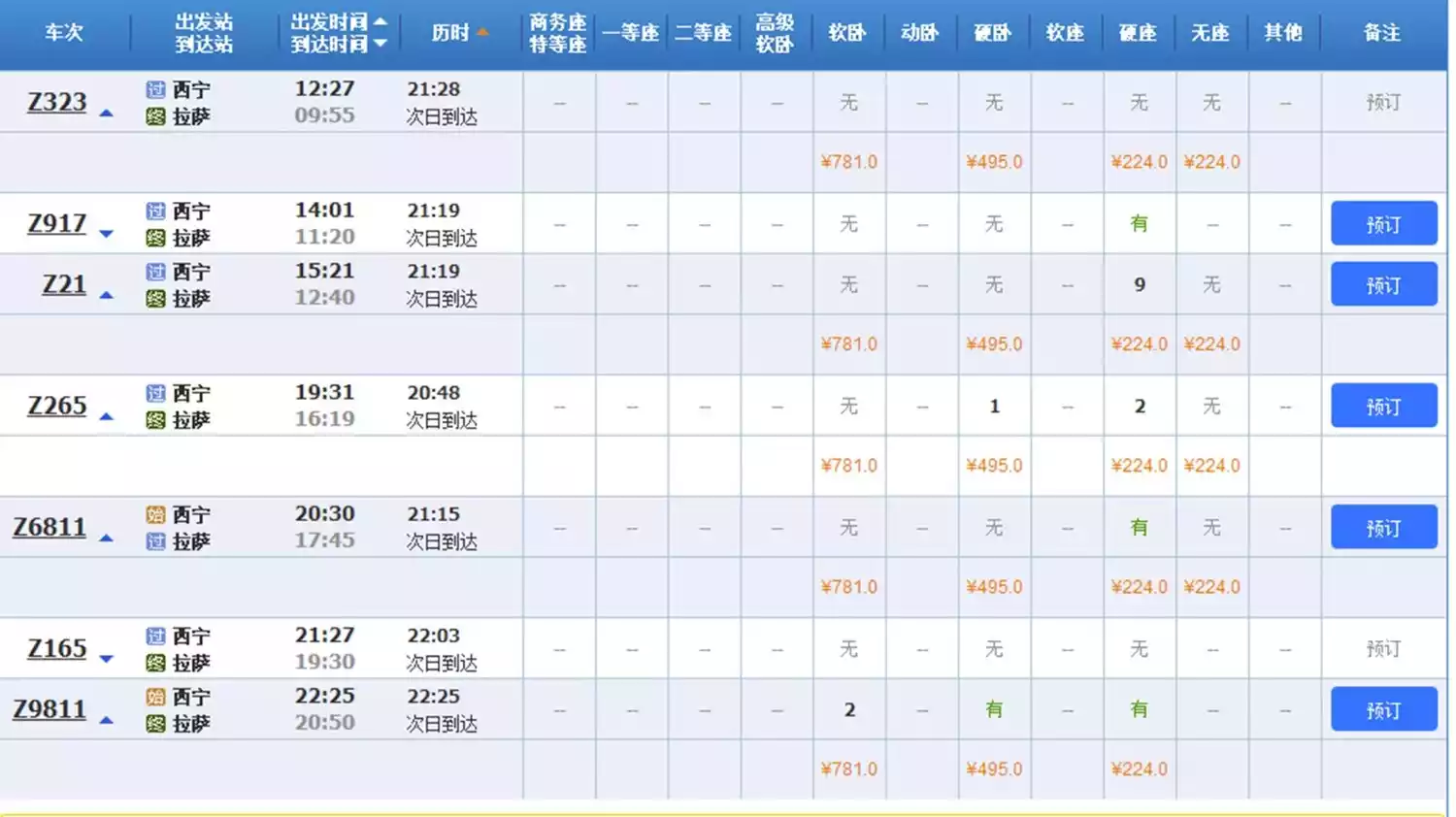Screen dimensions: 1456x817
Task: Click the orange sort arrow next to 历时
Action: (x=482, y=33)
